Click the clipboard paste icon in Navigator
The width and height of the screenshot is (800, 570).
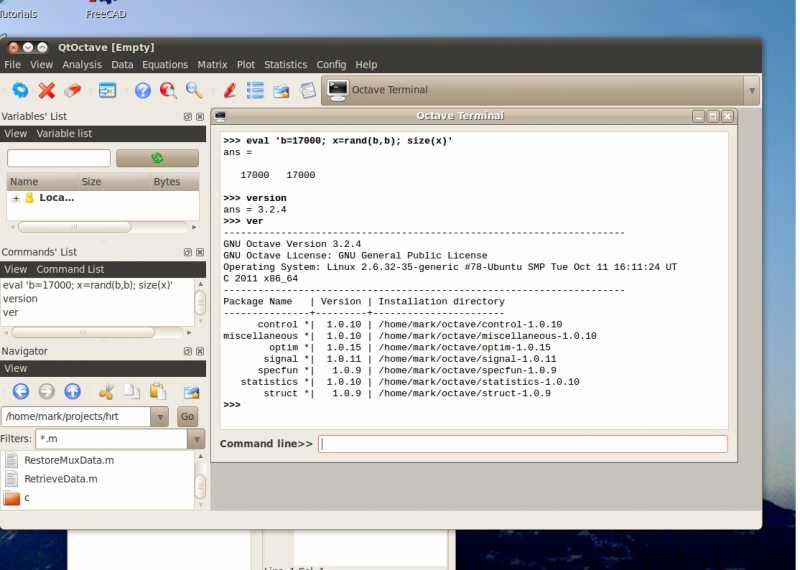pyautogui.click(x=158, y=391)
